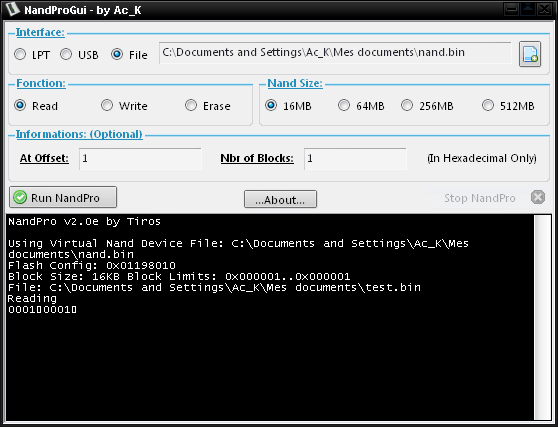Viewport: 558px width, 427px height.
Task: Minimize the NandProGui window
Action: (x=512, y=9)
